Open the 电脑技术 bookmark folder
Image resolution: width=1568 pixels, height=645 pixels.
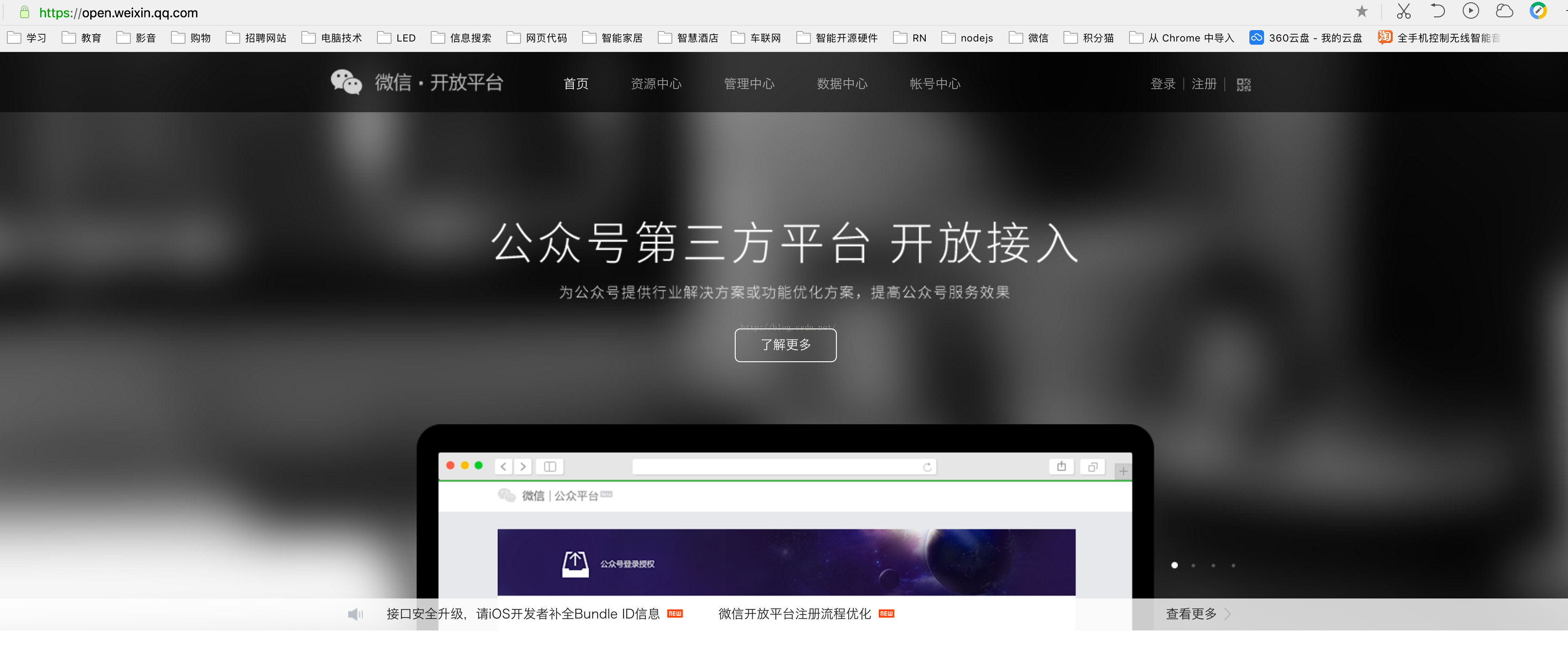pyautogui.click(x=332, y=38)
